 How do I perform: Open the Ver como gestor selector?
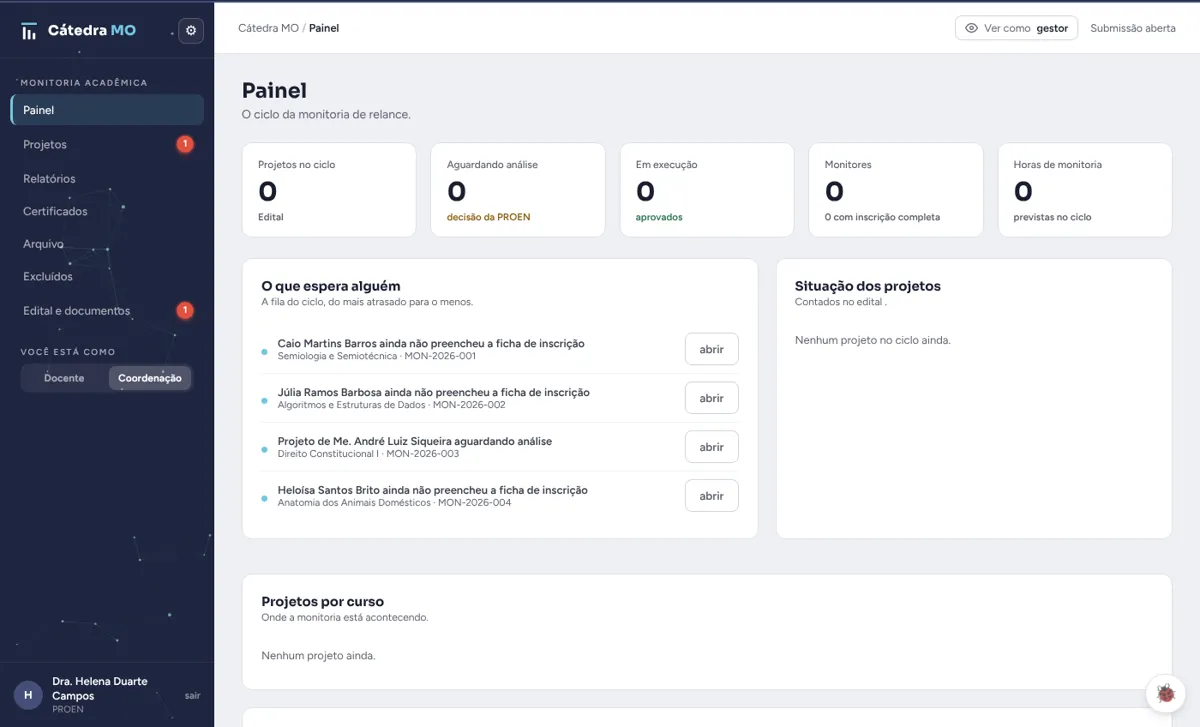(x=1016, y=28)
